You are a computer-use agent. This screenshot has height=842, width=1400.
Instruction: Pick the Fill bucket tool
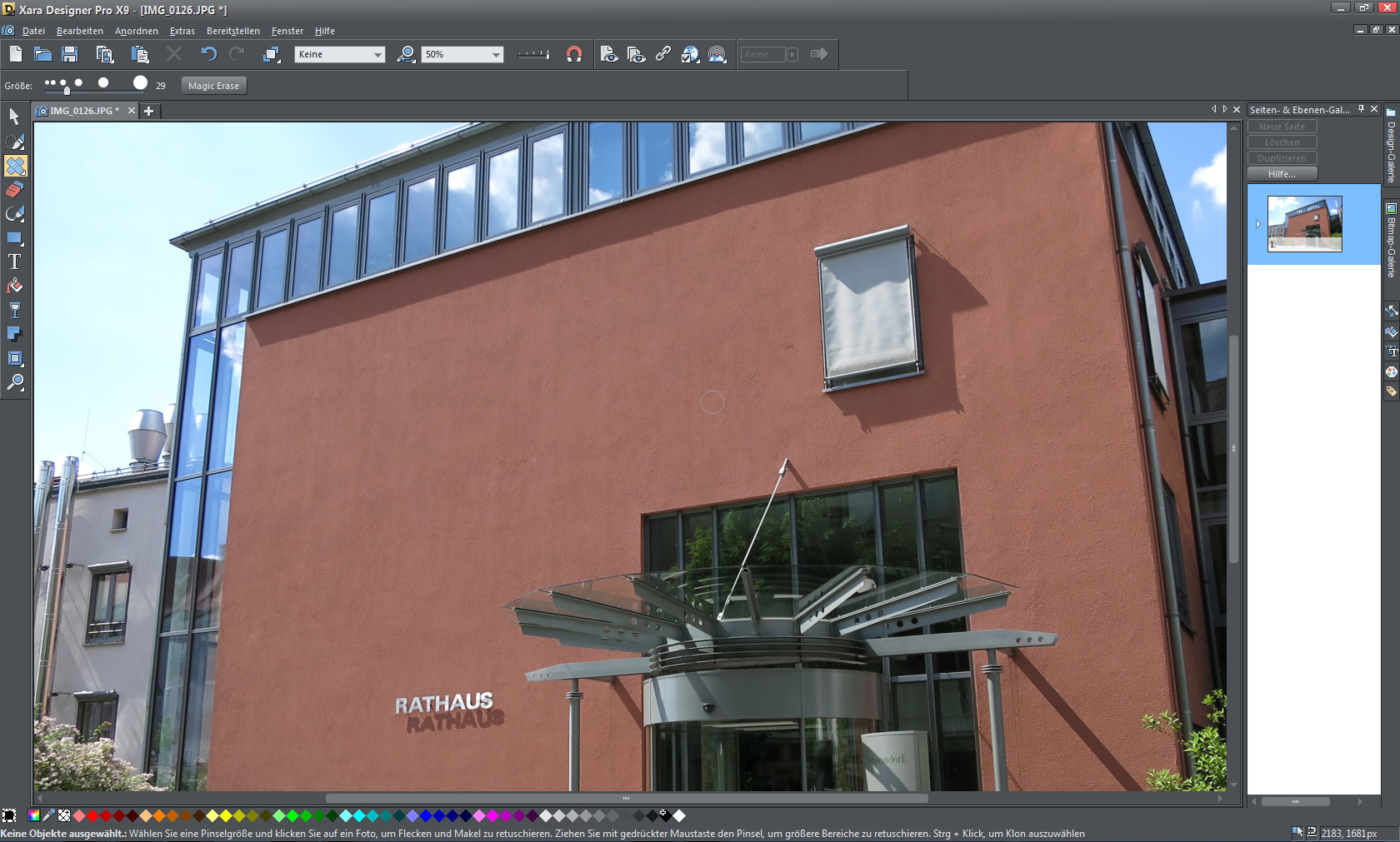coord(14,286)
